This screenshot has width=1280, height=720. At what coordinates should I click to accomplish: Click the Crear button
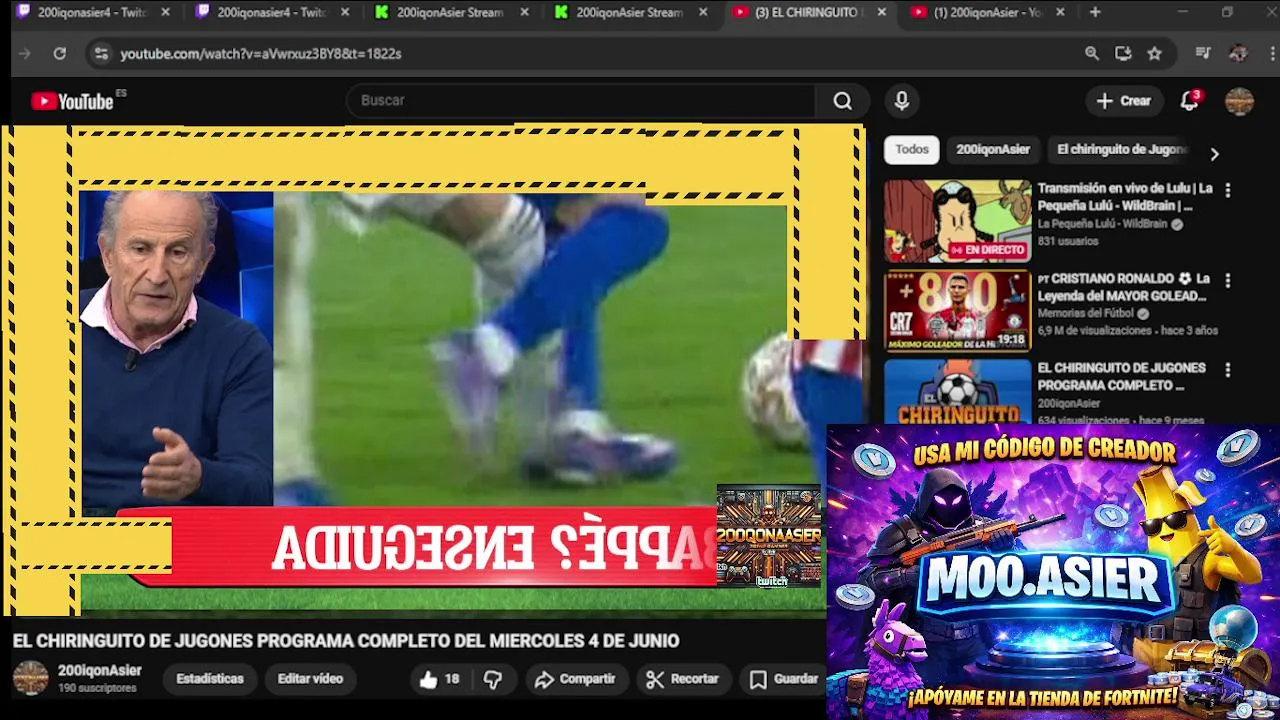1124,100
